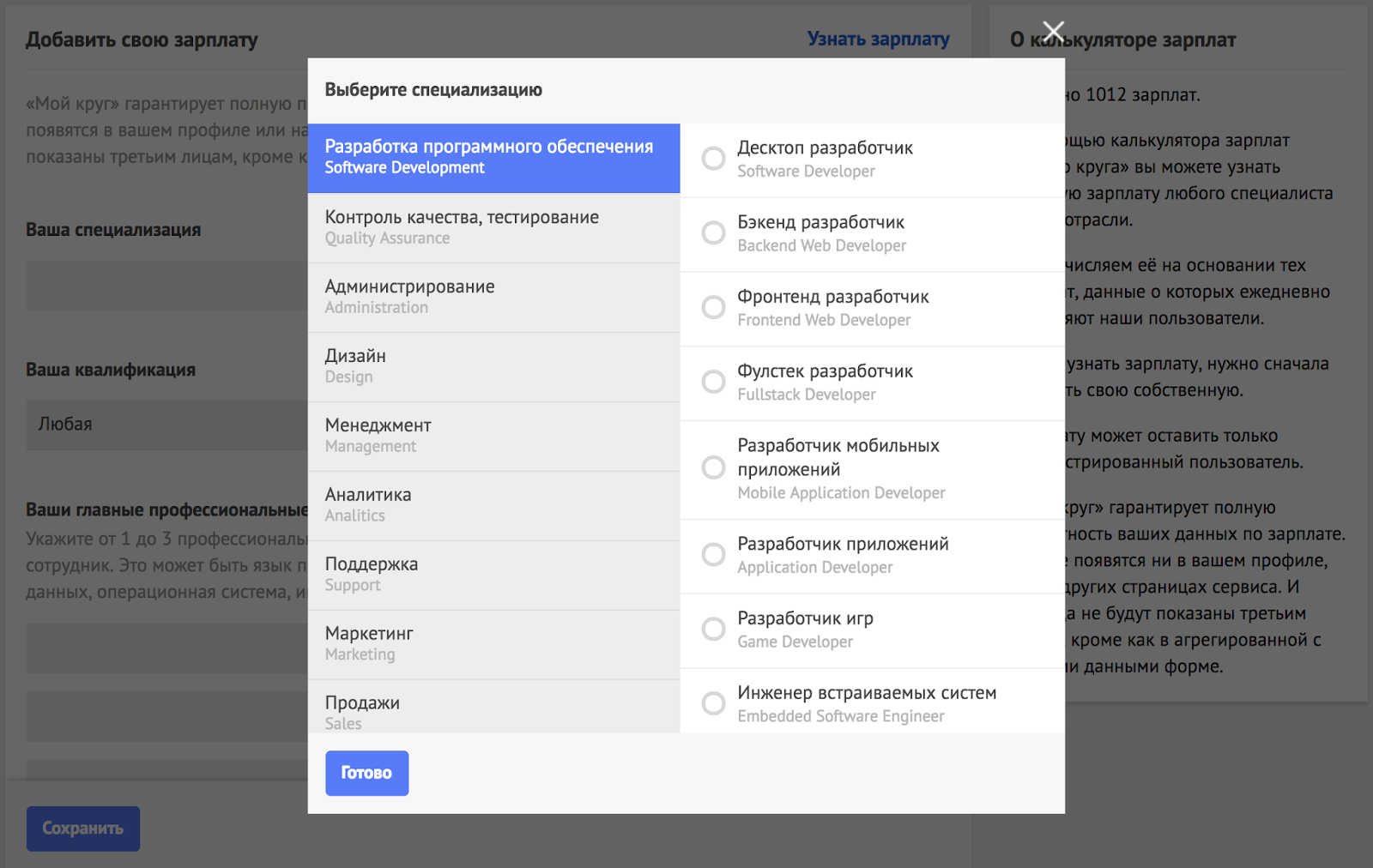Choose the Фронтенд разработчик radio option
Image resolution: width=1373 pixels, height=868 pixels.
713,307
